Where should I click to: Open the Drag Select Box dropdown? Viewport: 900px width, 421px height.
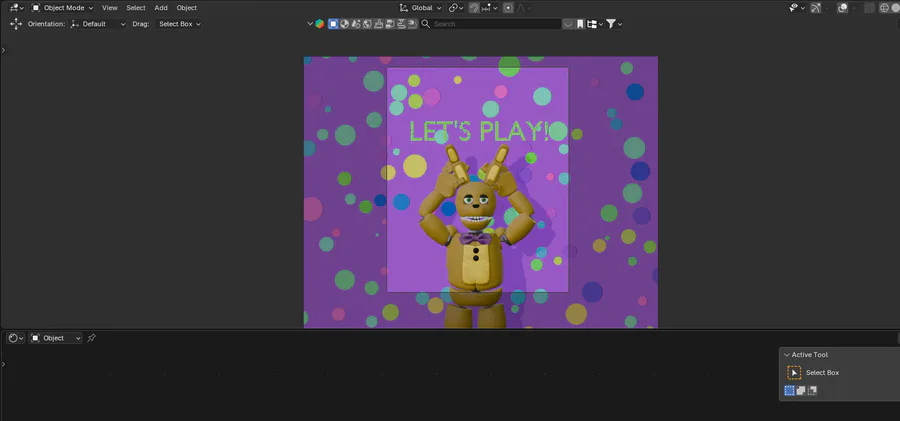tap(179, 24)
